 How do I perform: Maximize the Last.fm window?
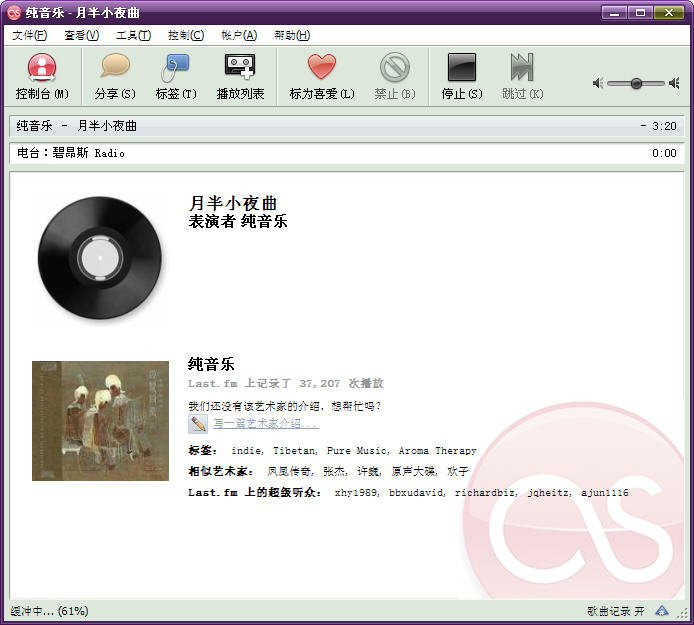point(640,12)
